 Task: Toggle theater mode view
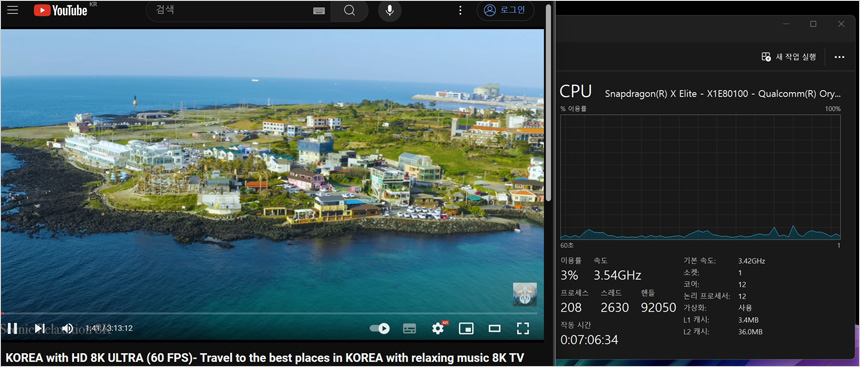click(495, 328)
